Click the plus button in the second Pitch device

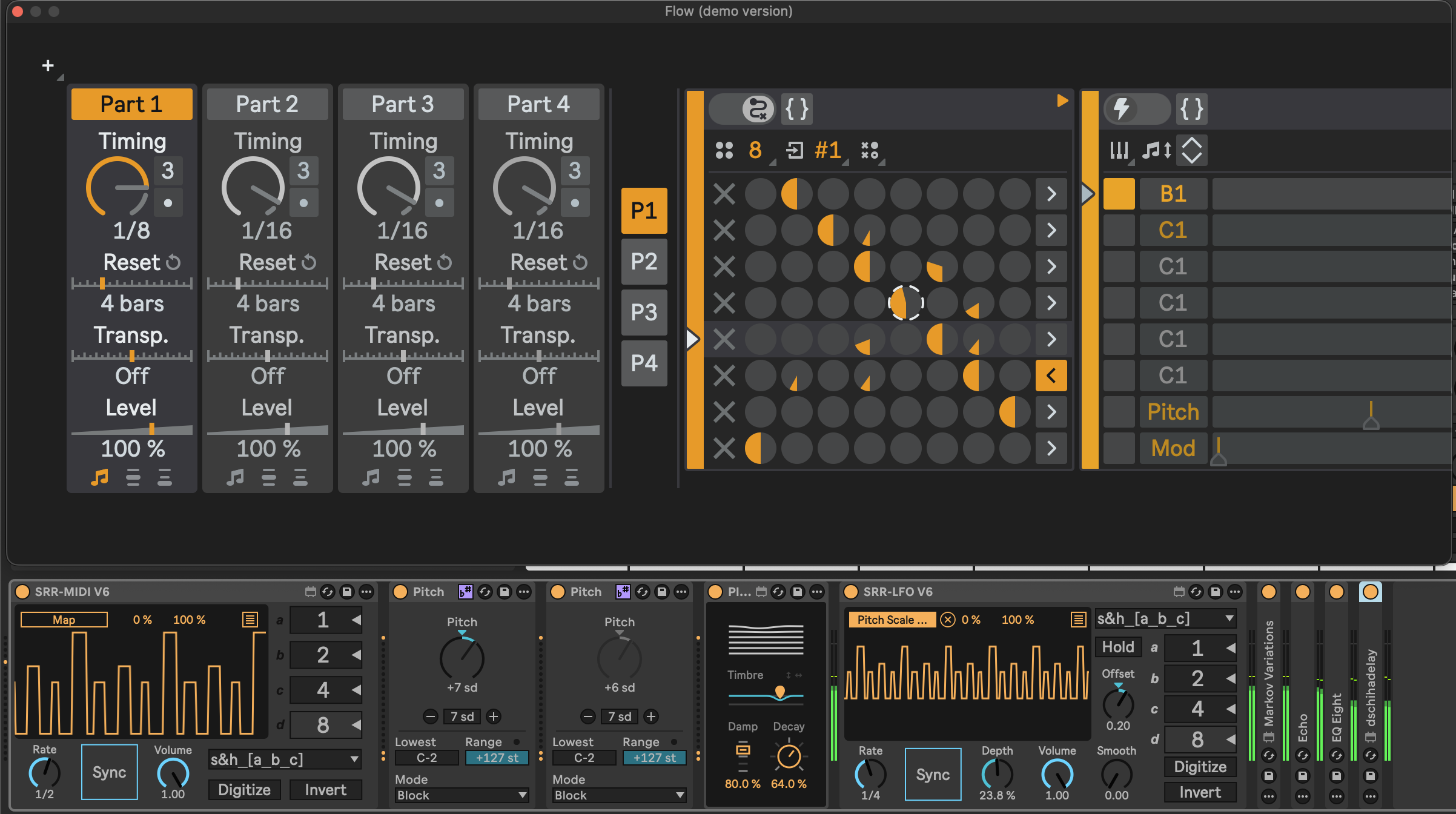651,716
